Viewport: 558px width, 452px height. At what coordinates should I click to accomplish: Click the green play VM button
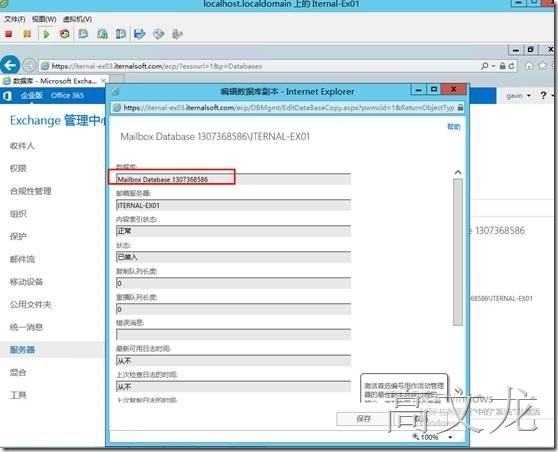coord(46,34)
